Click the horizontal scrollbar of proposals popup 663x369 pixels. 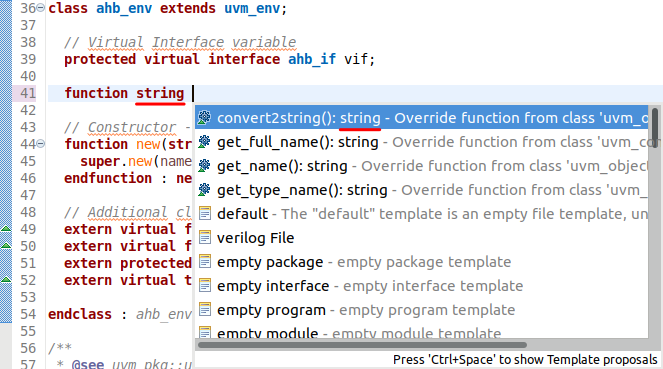click(362, 345)
